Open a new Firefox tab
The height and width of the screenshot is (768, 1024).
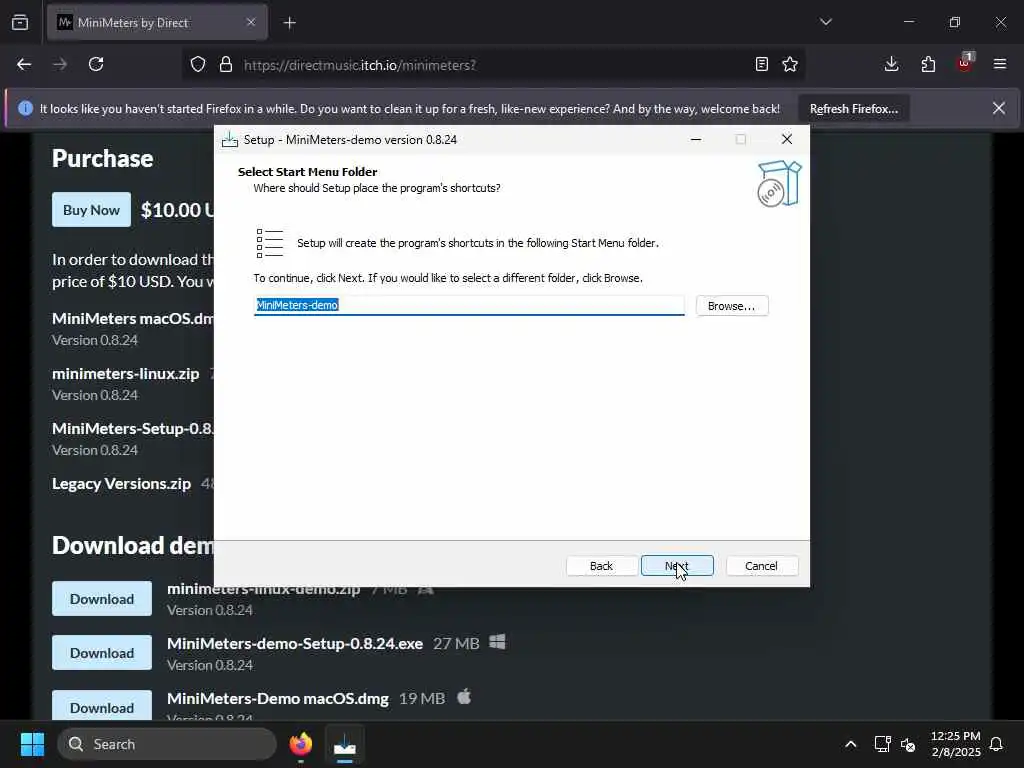tap(290, 23)
